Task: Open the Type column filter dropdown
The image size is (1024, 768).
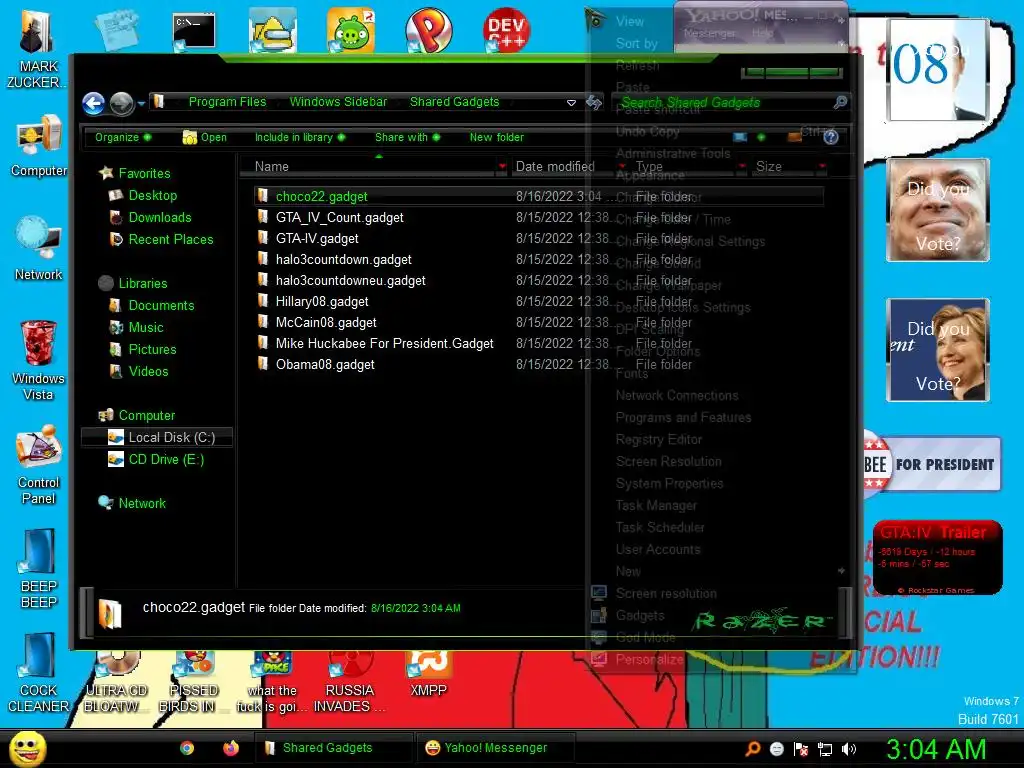Action: 742,167
